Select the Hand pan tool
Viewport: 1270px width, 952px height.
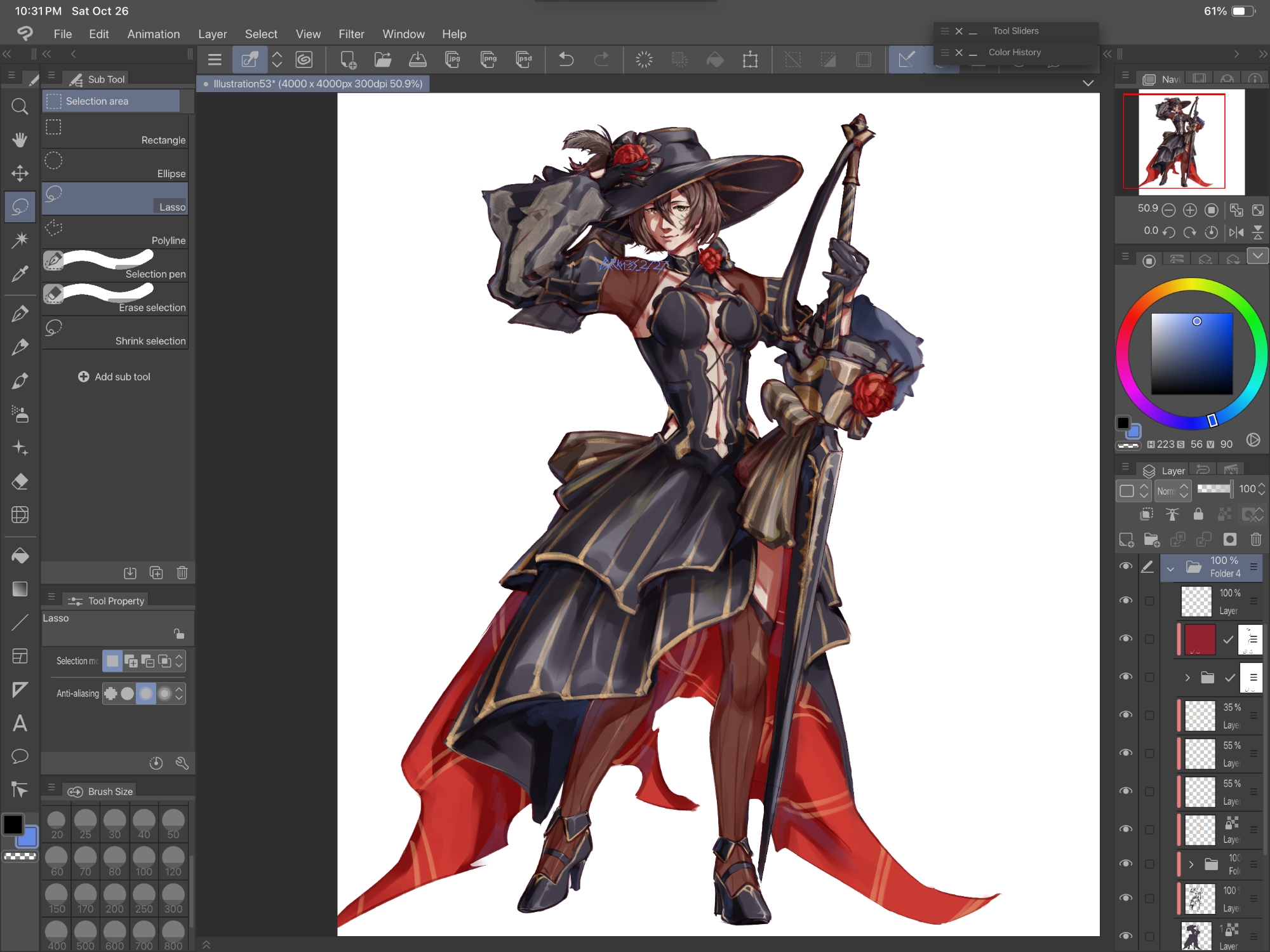point(20,140)
